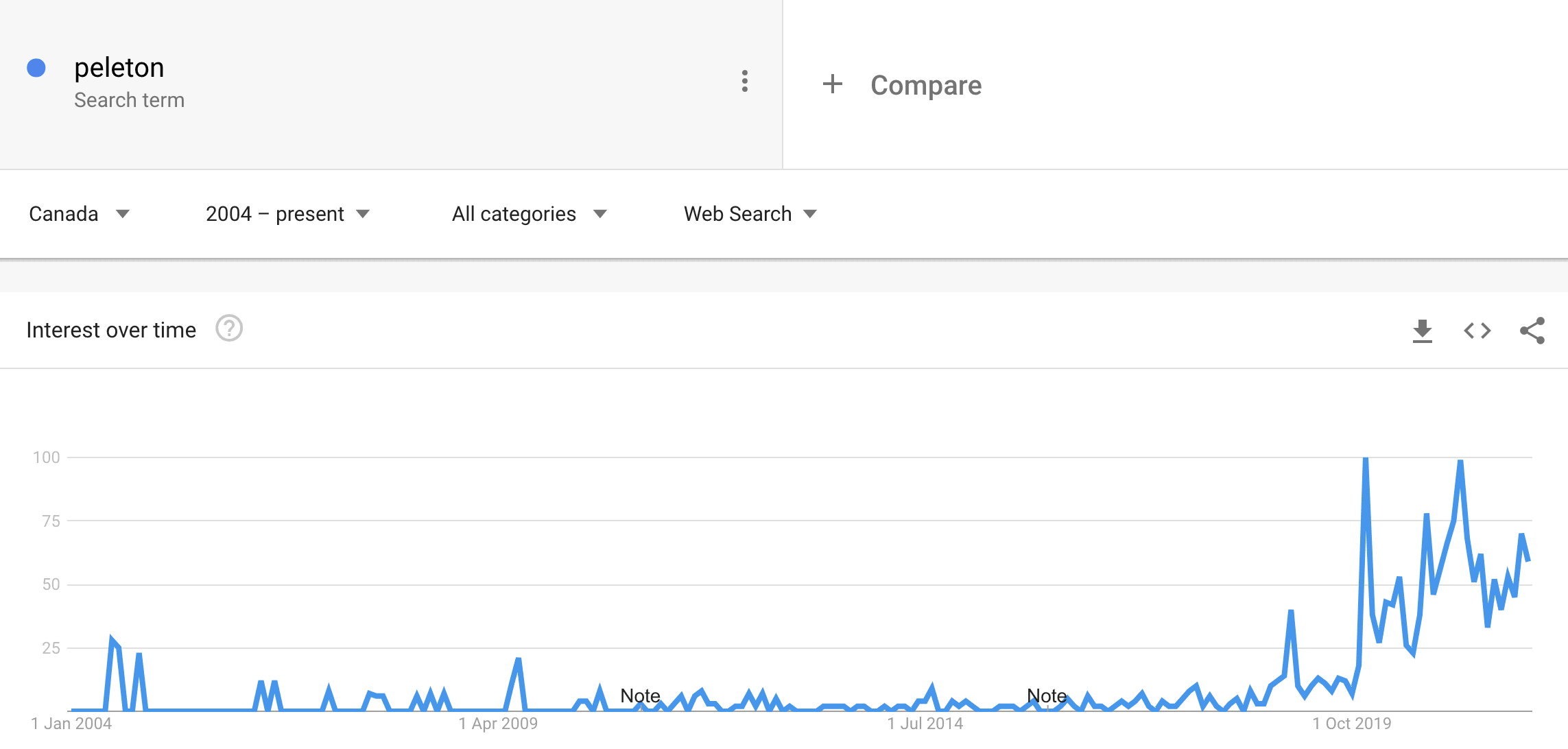The width and height of the screenshot is (1568, 749).
Task: Expand the Canada region dropdown
Action: (79, 214)
